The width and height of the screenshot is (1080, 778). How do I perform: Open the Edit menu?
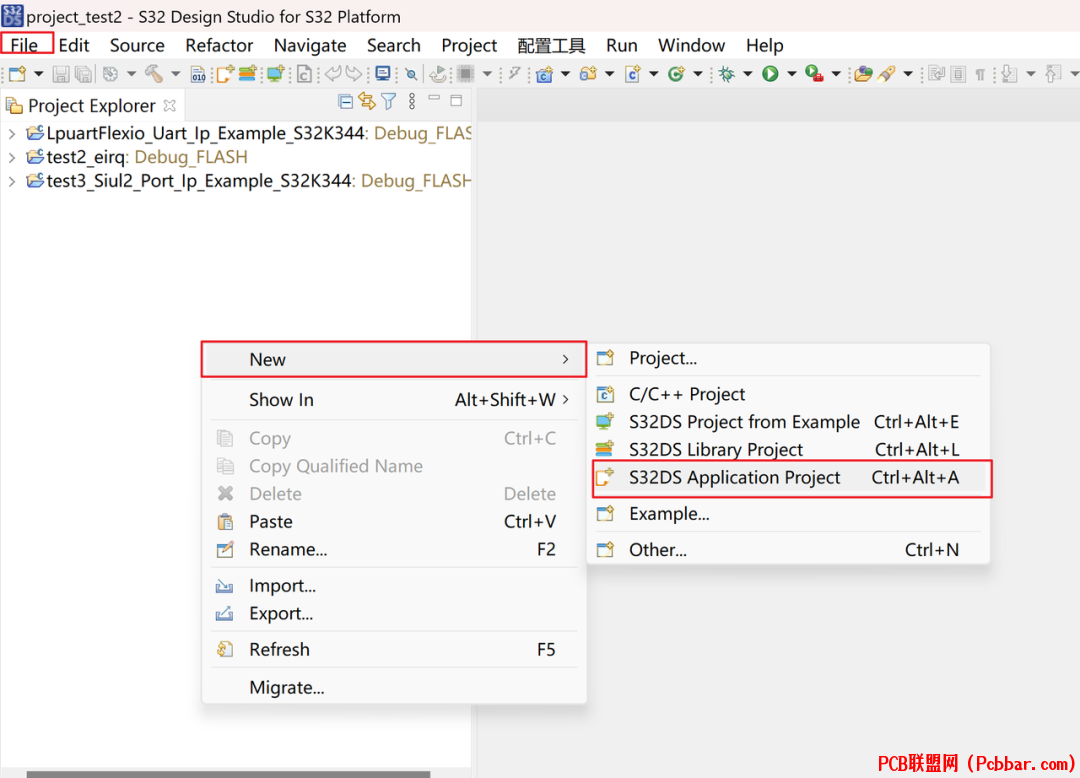74,45
